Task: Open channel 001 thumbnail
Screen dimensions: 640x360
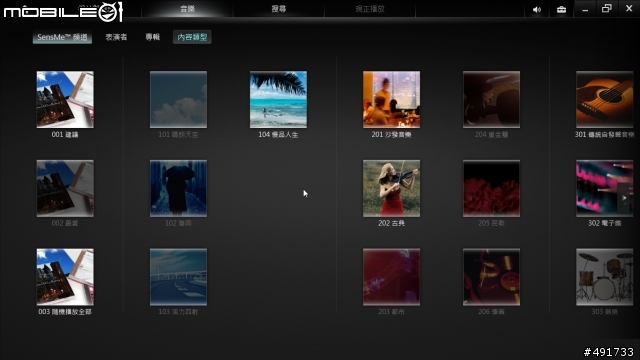Action: (65, 100)
